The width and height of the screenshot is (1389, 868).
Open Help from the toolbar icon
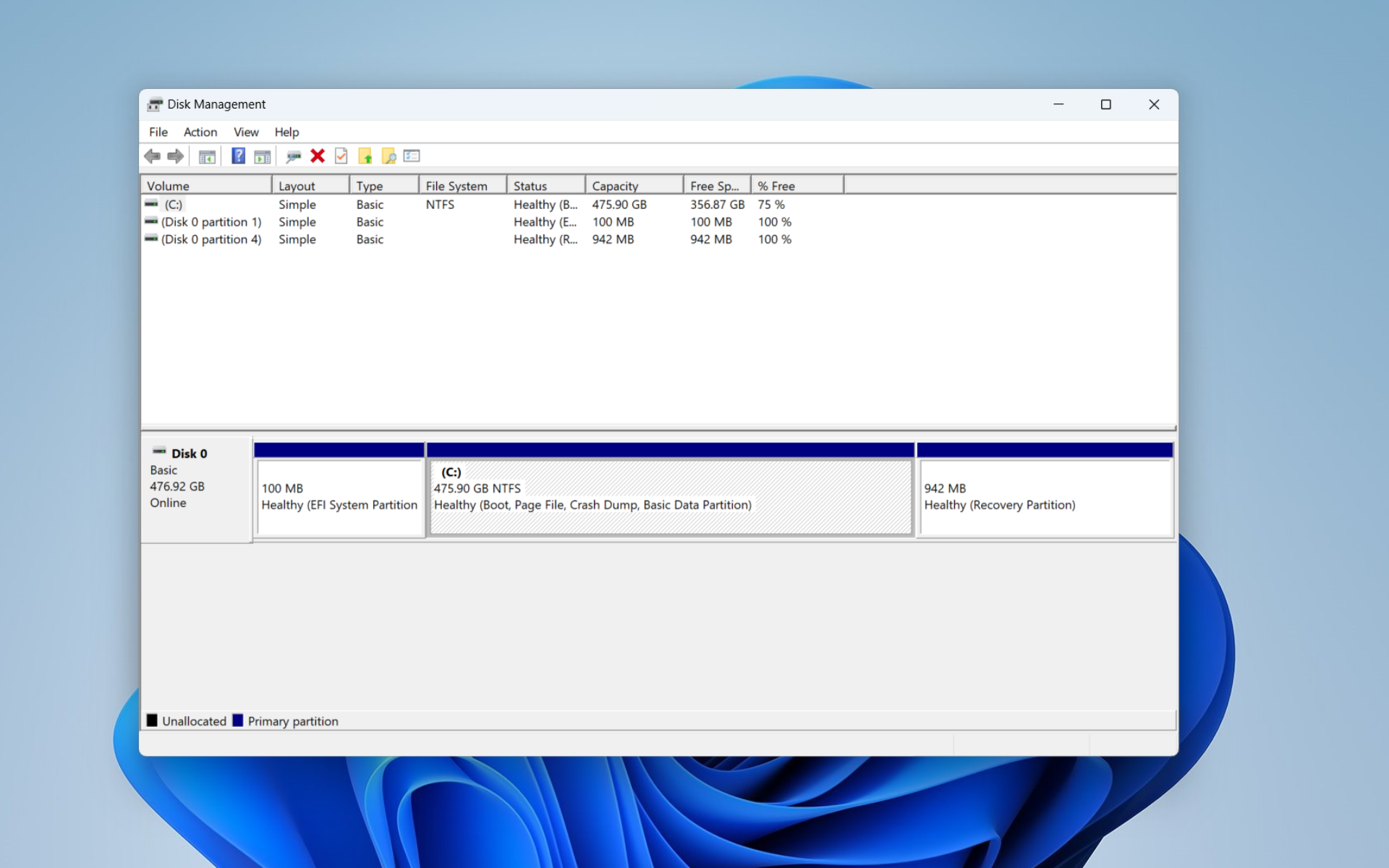238,156
